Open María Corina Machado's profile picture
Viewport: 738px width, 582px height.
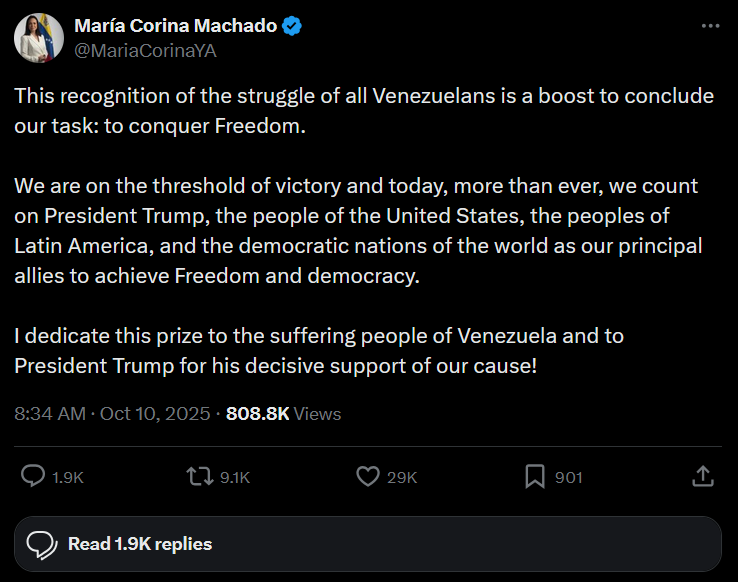click(39, 38)
